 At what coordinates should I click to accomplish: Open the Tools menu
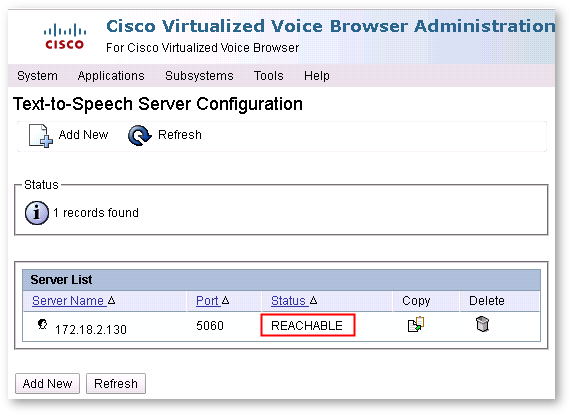(268, 76)
